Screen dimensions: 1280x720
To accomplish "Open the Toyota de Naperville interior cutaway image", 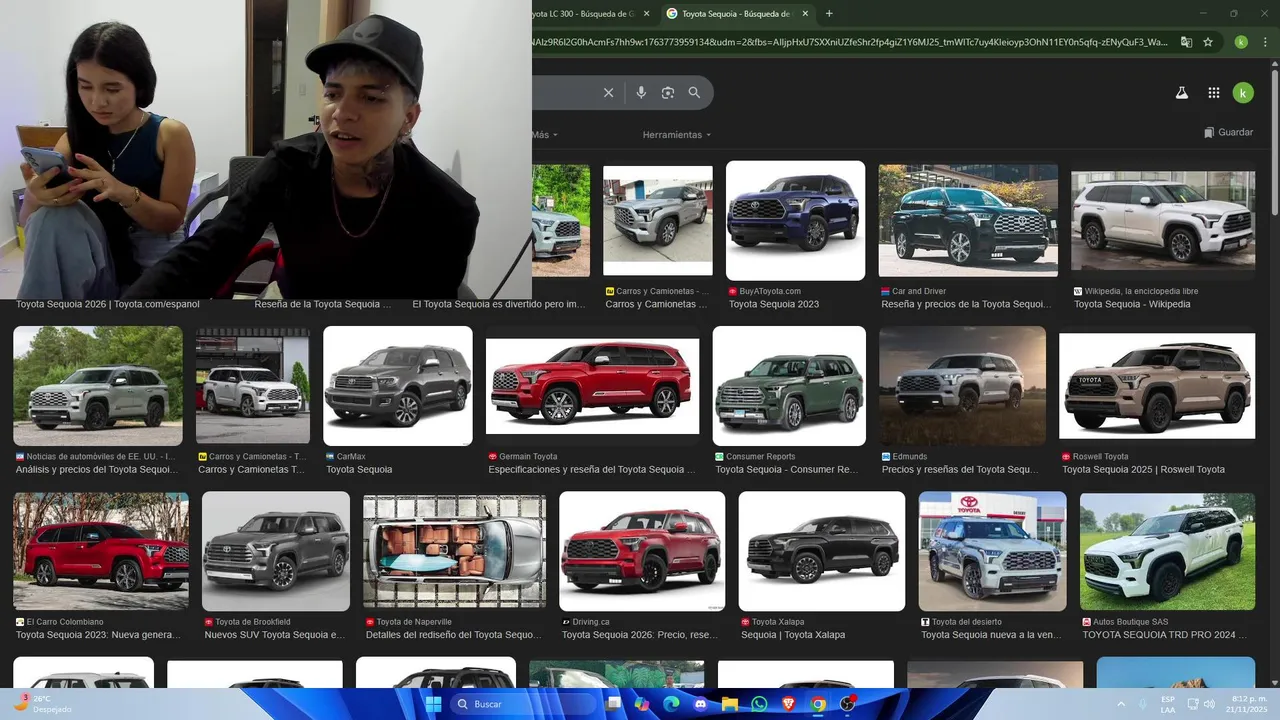I will tap(454, 551).
